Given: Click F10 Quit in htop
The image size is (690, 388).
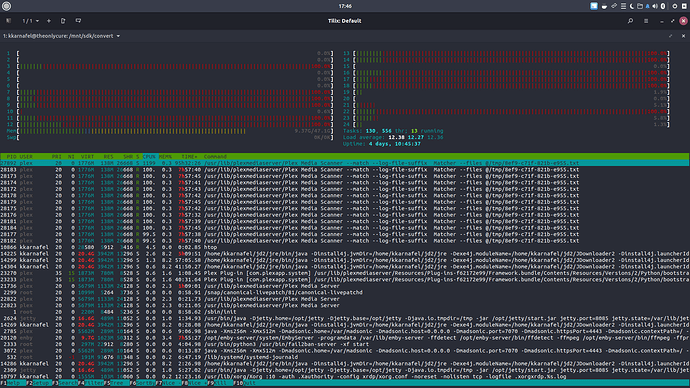Looking at the screenshot, I should [245, 383].
